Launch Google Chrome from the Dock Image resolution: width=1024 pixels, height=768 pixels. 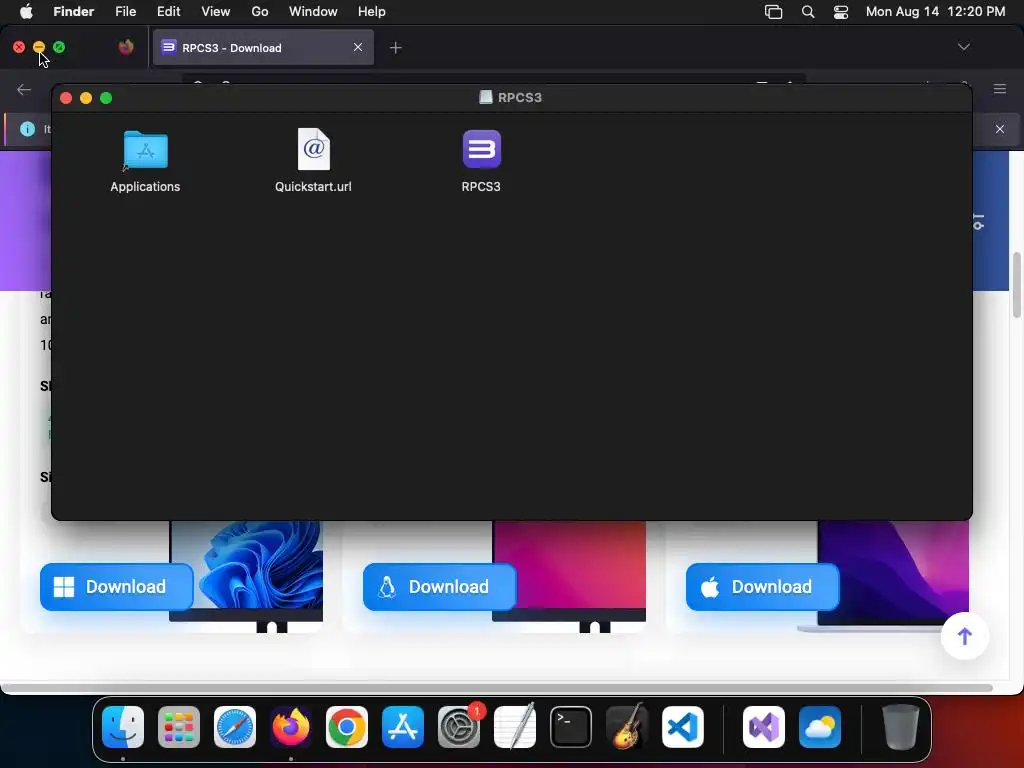click(347, 727)
